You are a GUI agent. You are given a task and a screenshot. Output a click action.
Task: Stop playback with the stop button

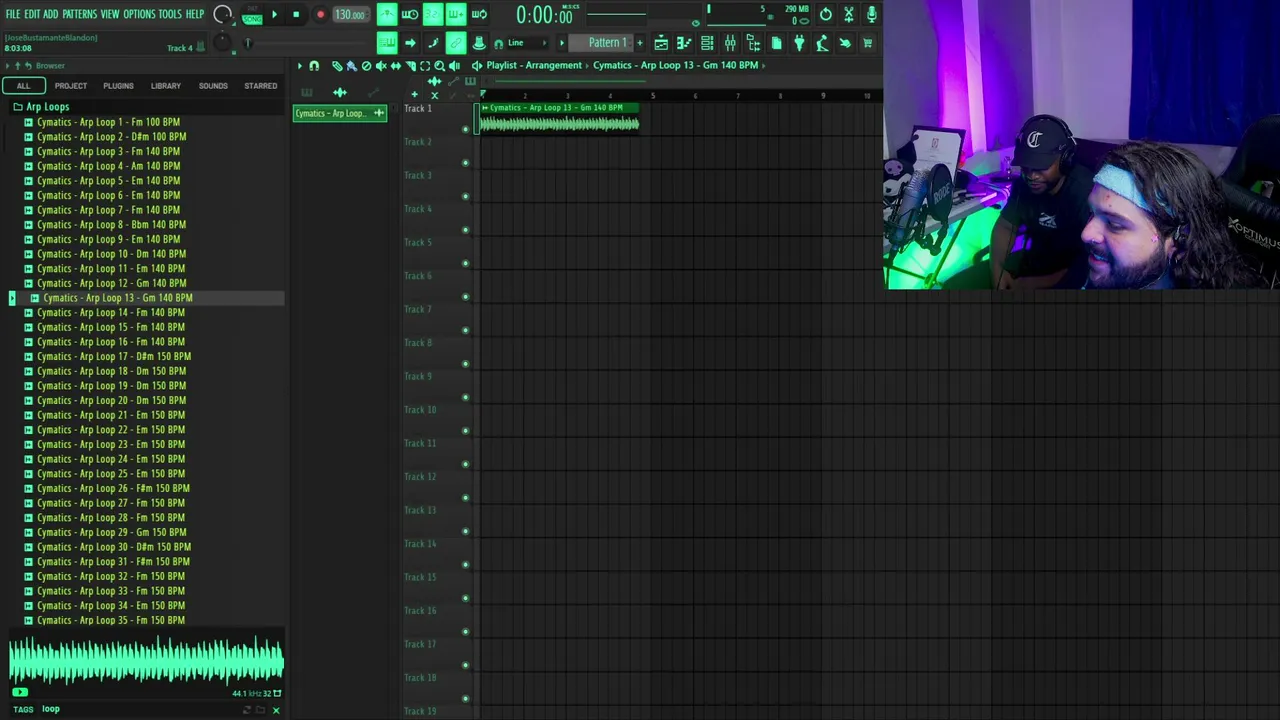[296, 14]
